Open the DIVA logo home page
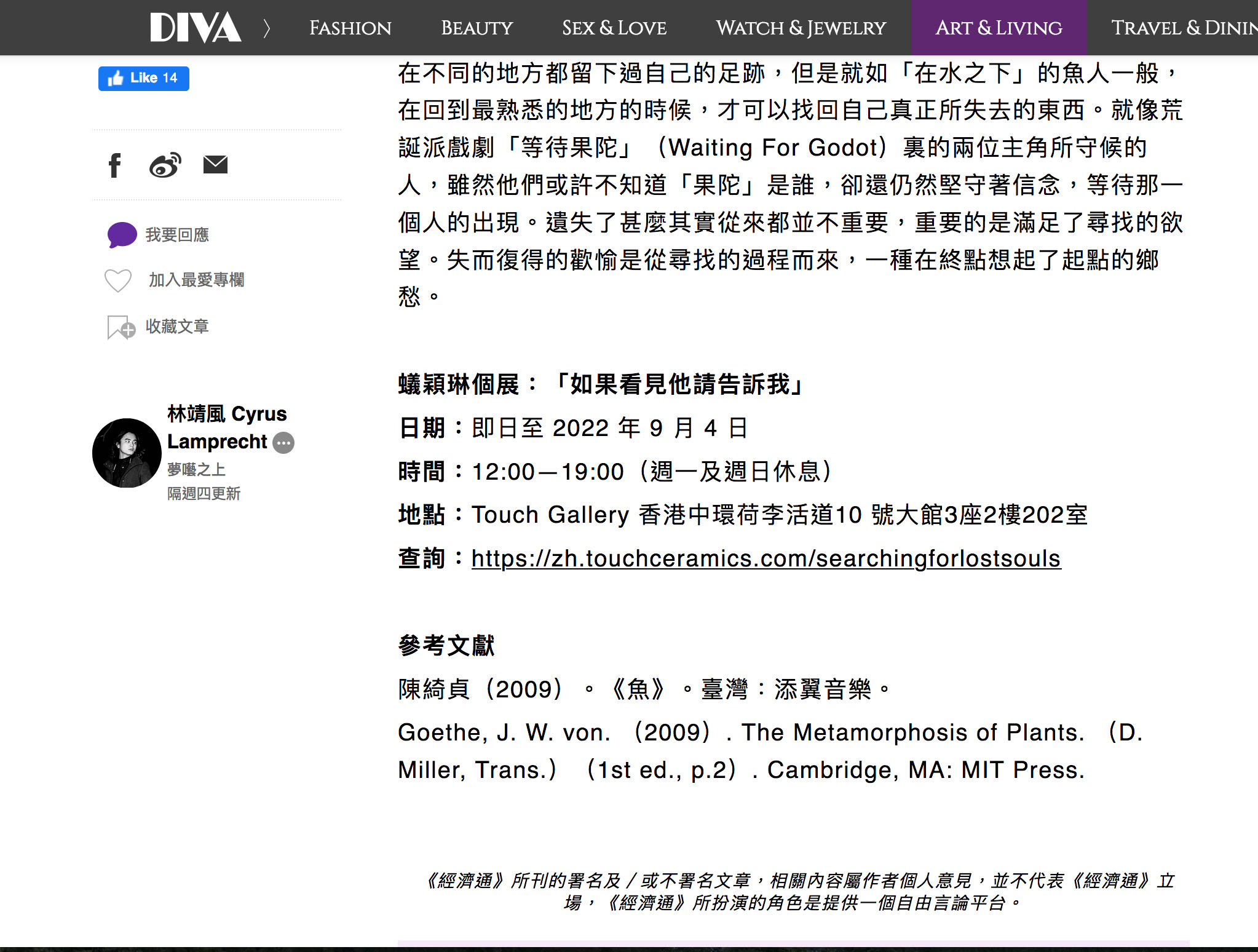The height and width of the screenshot is (952, 1258). [x=196, y=28]
